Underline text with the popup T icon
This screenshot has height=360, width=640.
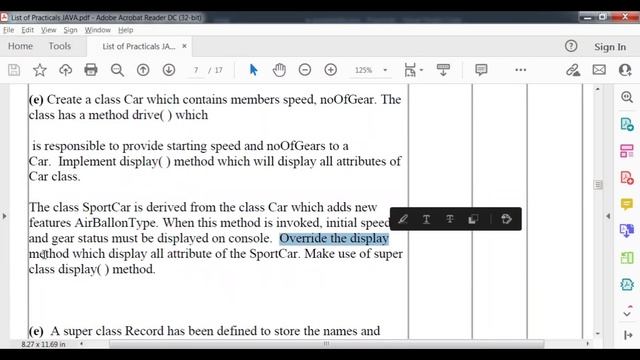click(x=426, y=219)
